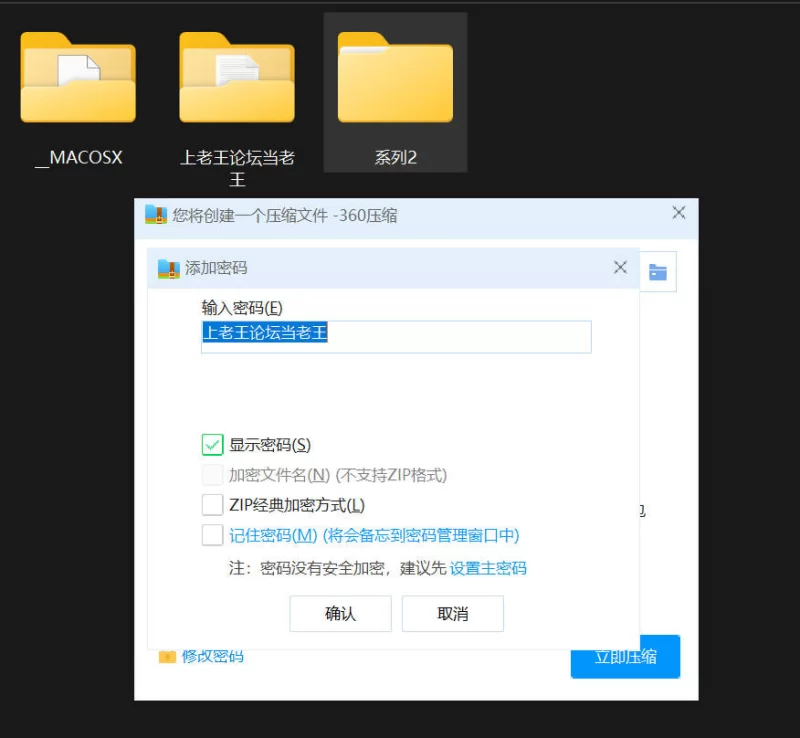Image resolution: width=800 pixels, height=738 pixels.
Task: Open the 设置主密码 link
Action: (488, 568)
